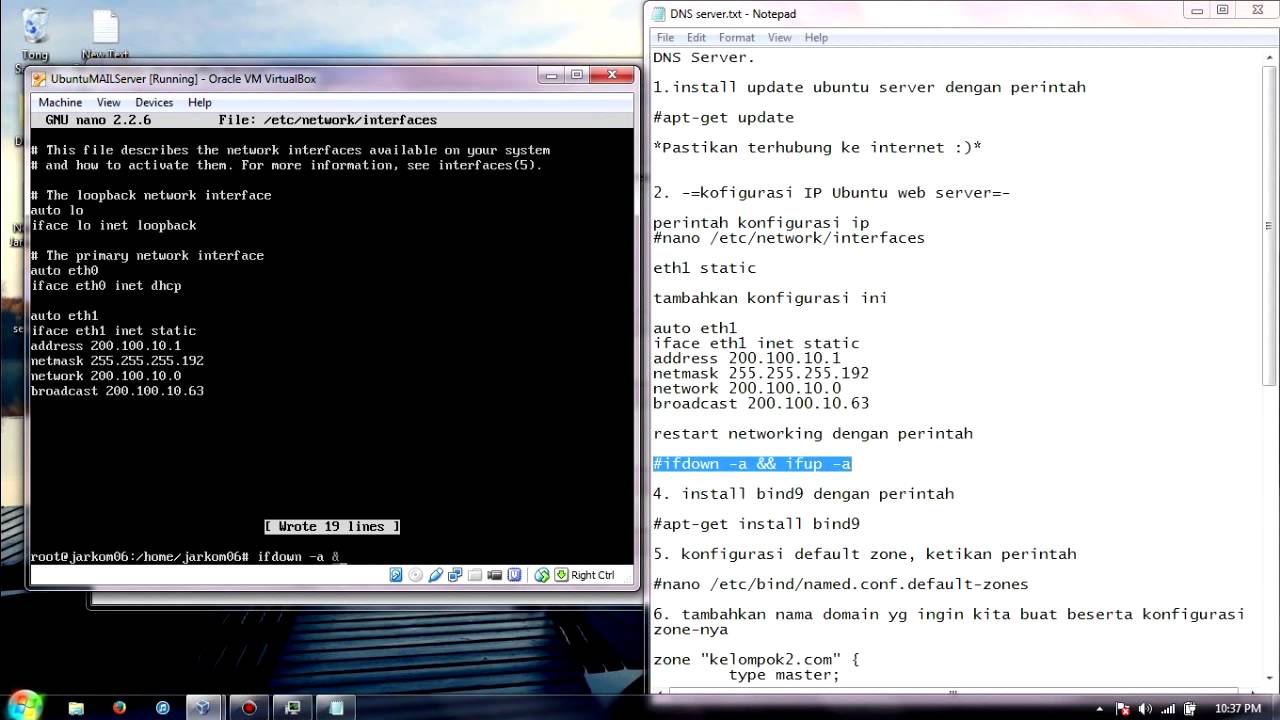Launch iTunes from the taskbar
Viewport: 1280px width, 720px height.
tap(163, 707)
